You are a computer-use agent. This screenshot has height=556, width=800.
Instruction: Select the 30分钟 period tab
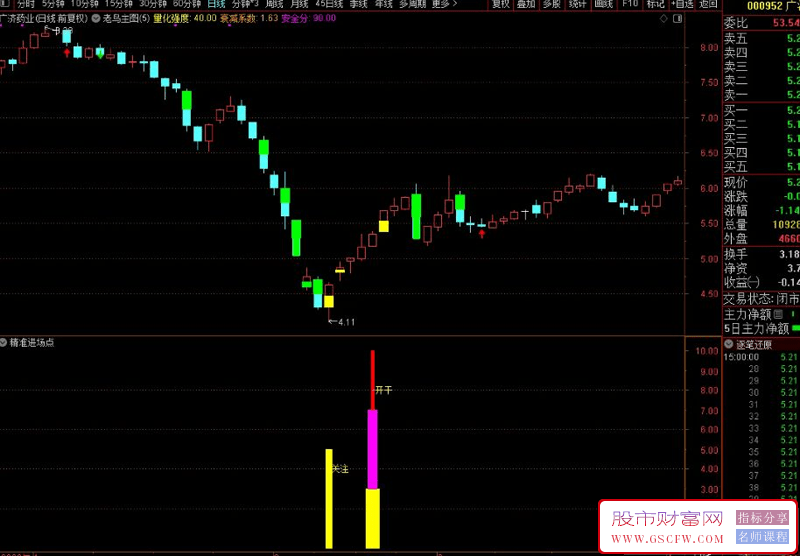point(153,4)
